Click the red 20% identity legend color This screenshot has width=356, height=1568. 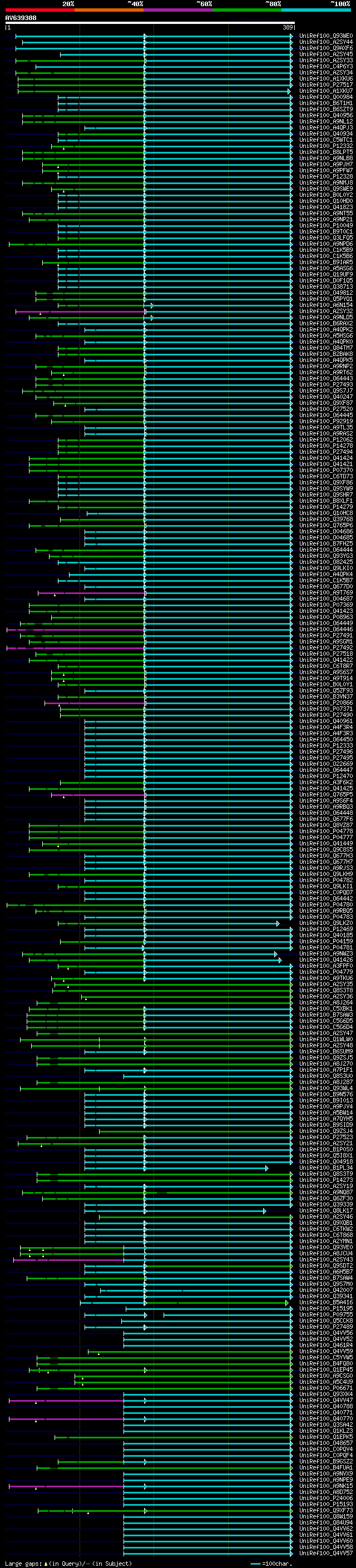(x=39, y=10)
